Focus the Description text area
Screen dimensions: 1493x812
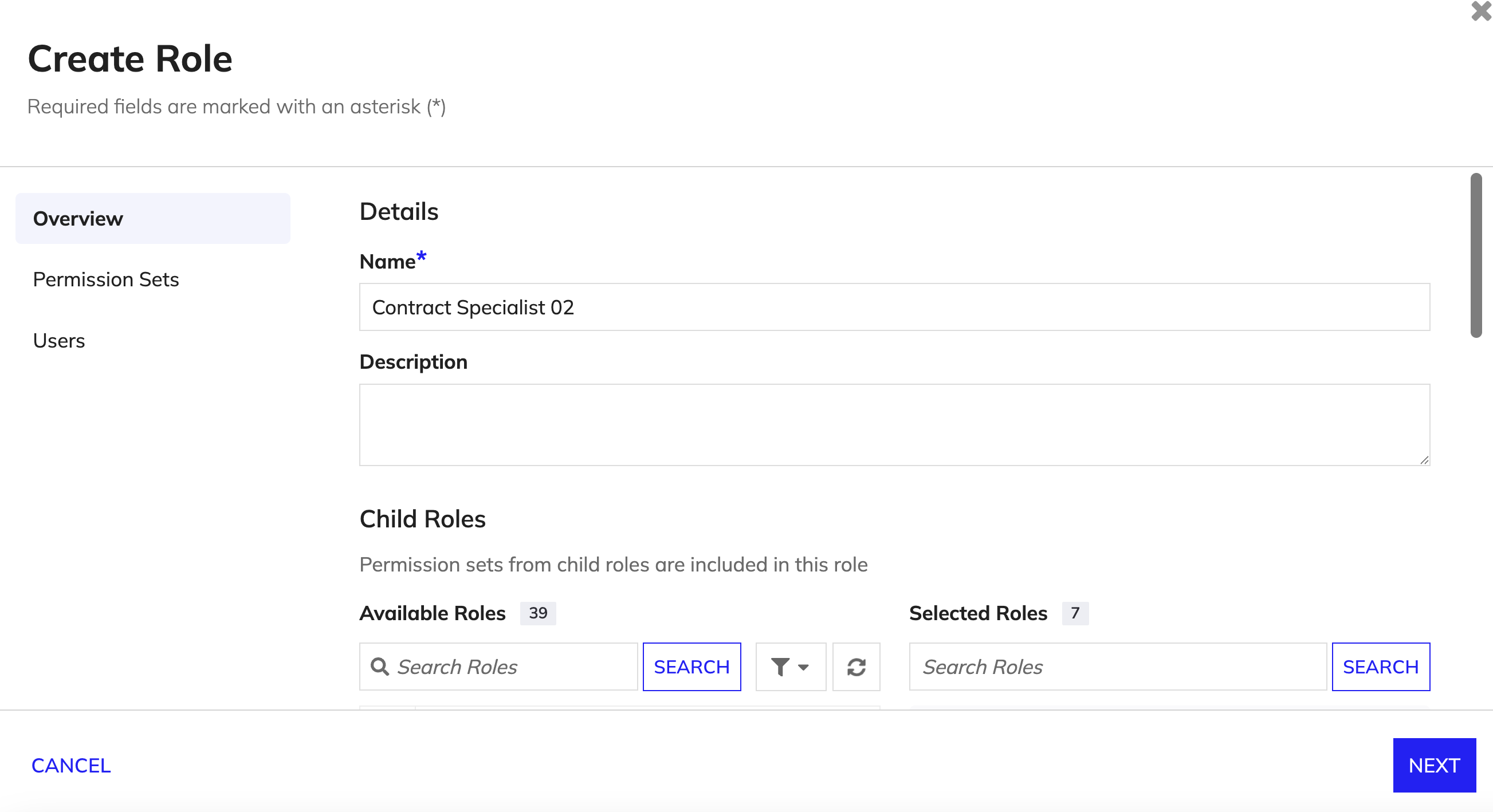(894, 424)
